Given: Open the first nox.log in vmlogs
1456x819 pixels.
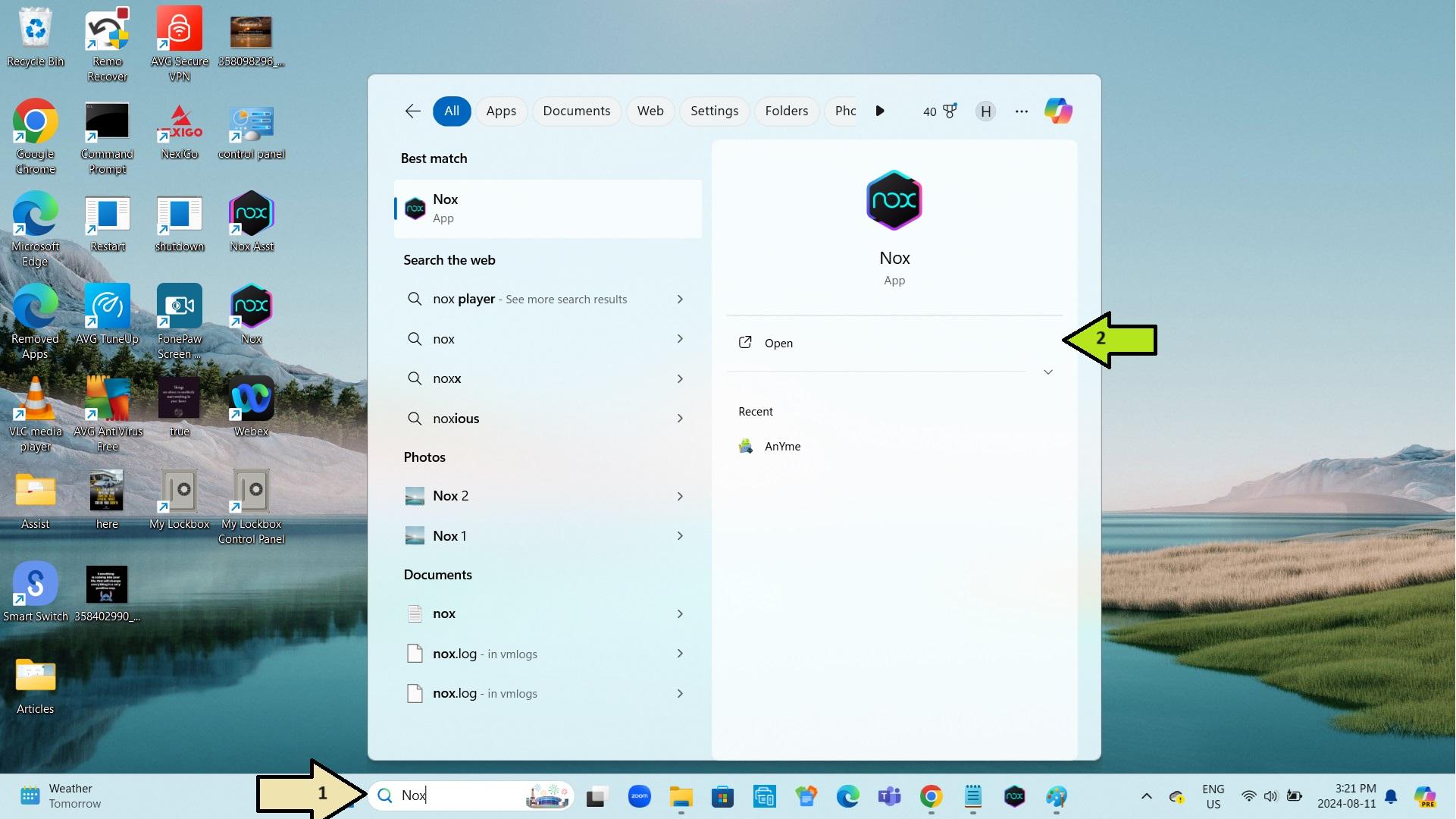Looking at the screenshot, I should (547, 654).
